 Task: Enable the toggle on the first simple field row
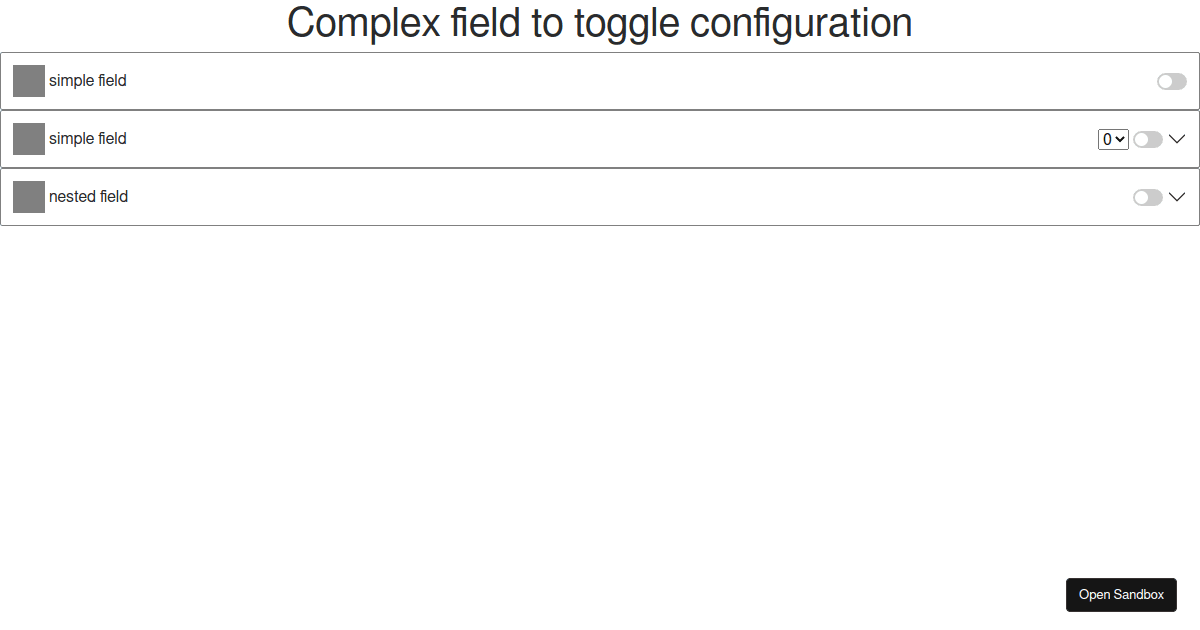pyautogui.click(x=1171, y=81)
